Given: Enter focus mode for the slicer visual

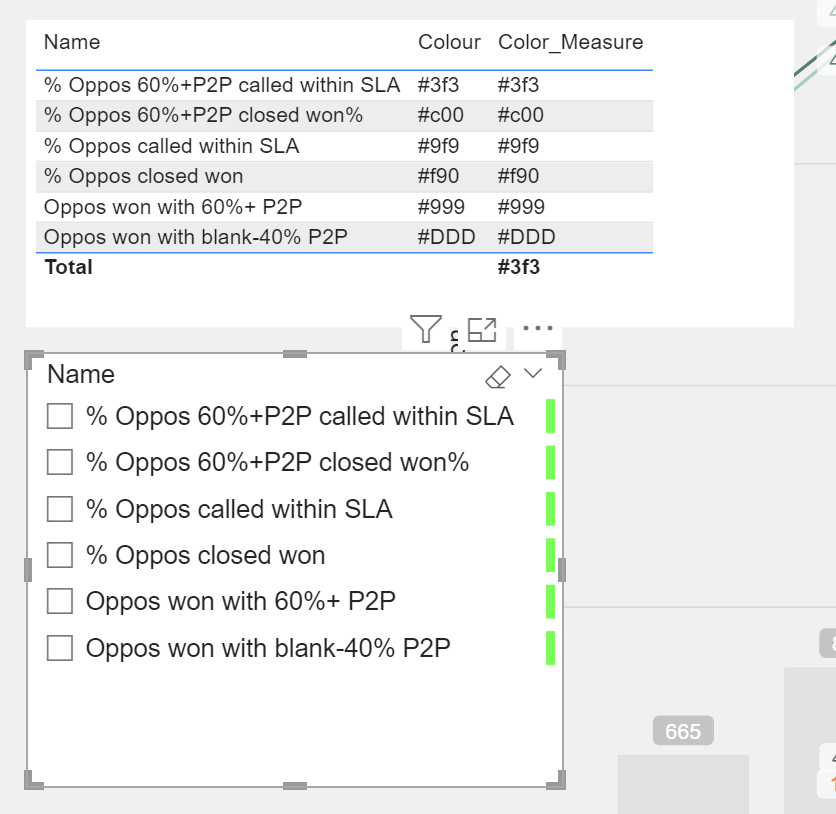Looking at the screenshot, I should click(482, 330).
